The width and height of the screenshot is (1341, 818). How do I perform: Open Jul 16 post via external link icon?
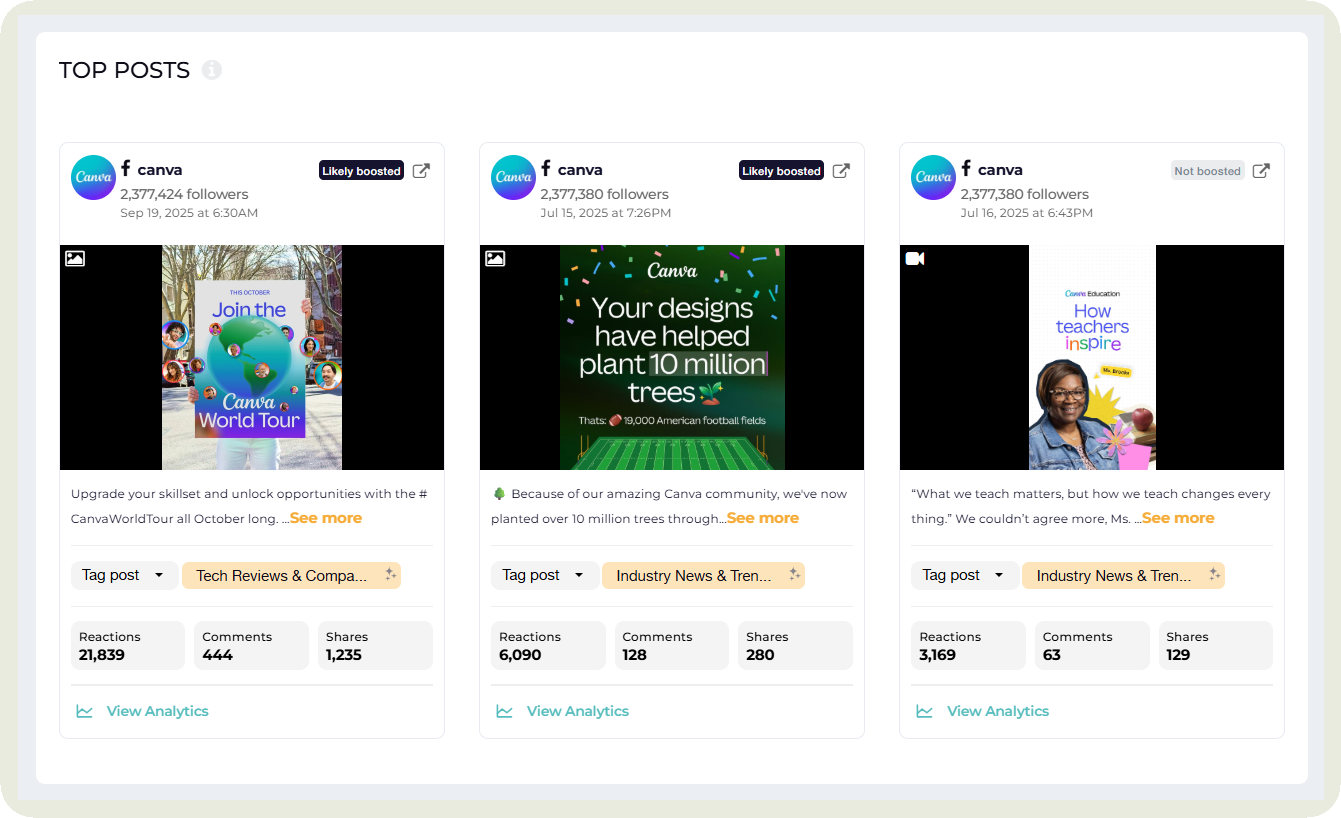[1261, 171]
